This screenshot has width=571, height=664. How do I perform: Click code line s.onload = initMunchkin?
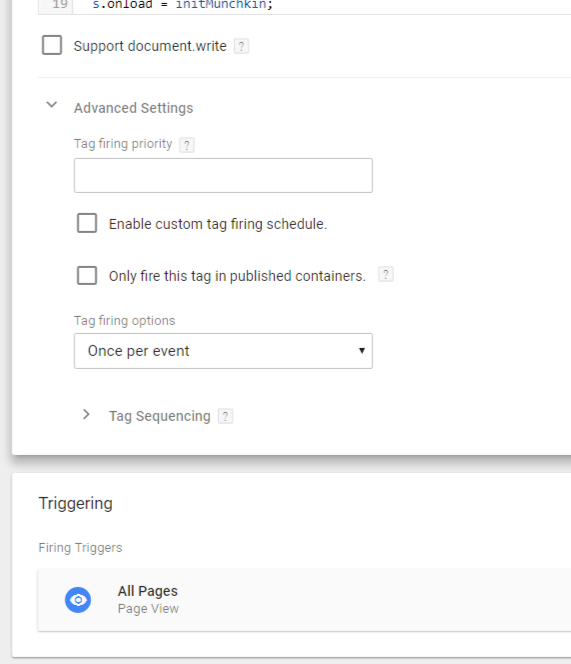[183, 5]
